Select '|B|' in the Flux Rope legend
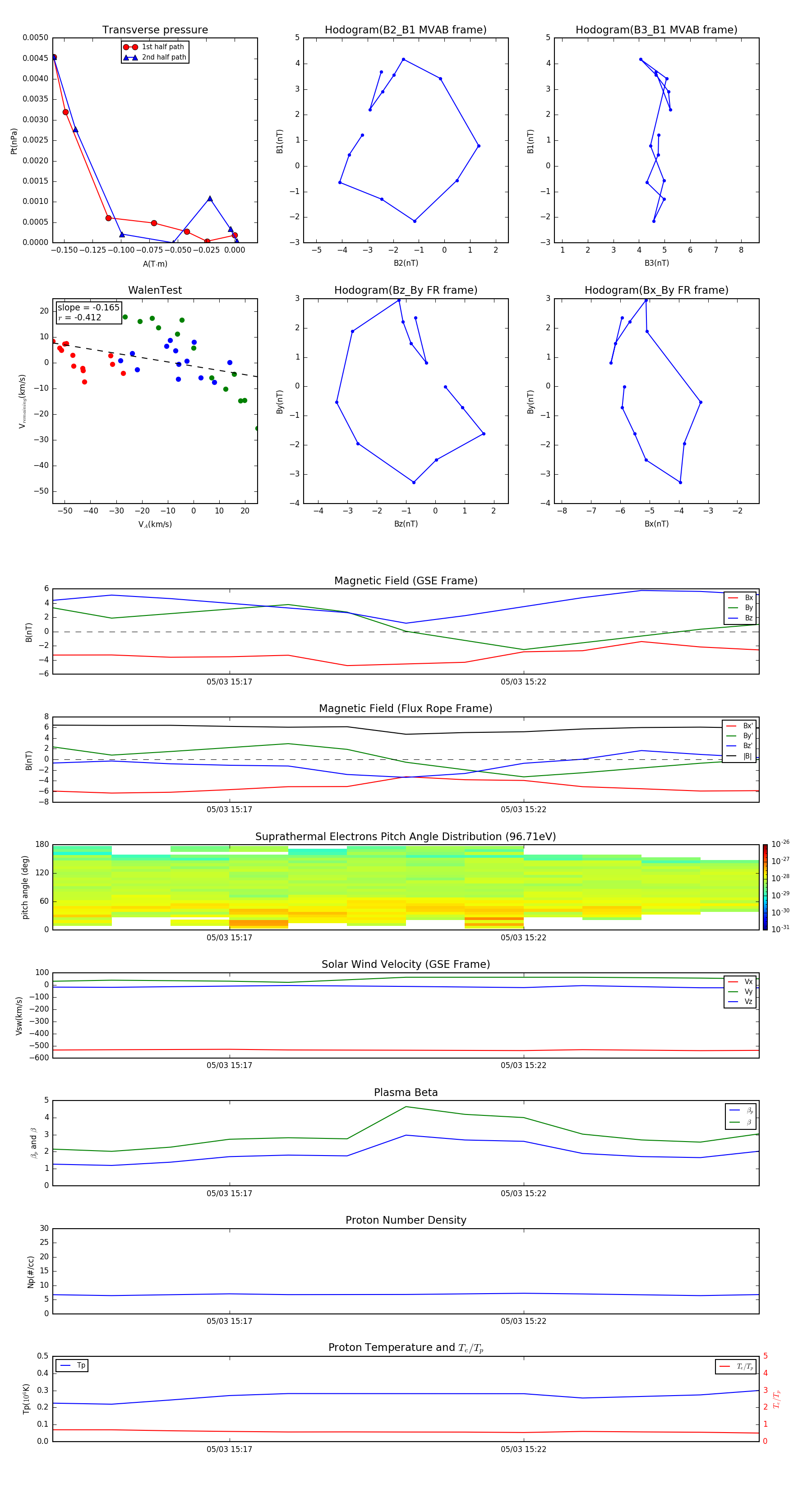This screenshot has width=812, height=1489. 740,756
